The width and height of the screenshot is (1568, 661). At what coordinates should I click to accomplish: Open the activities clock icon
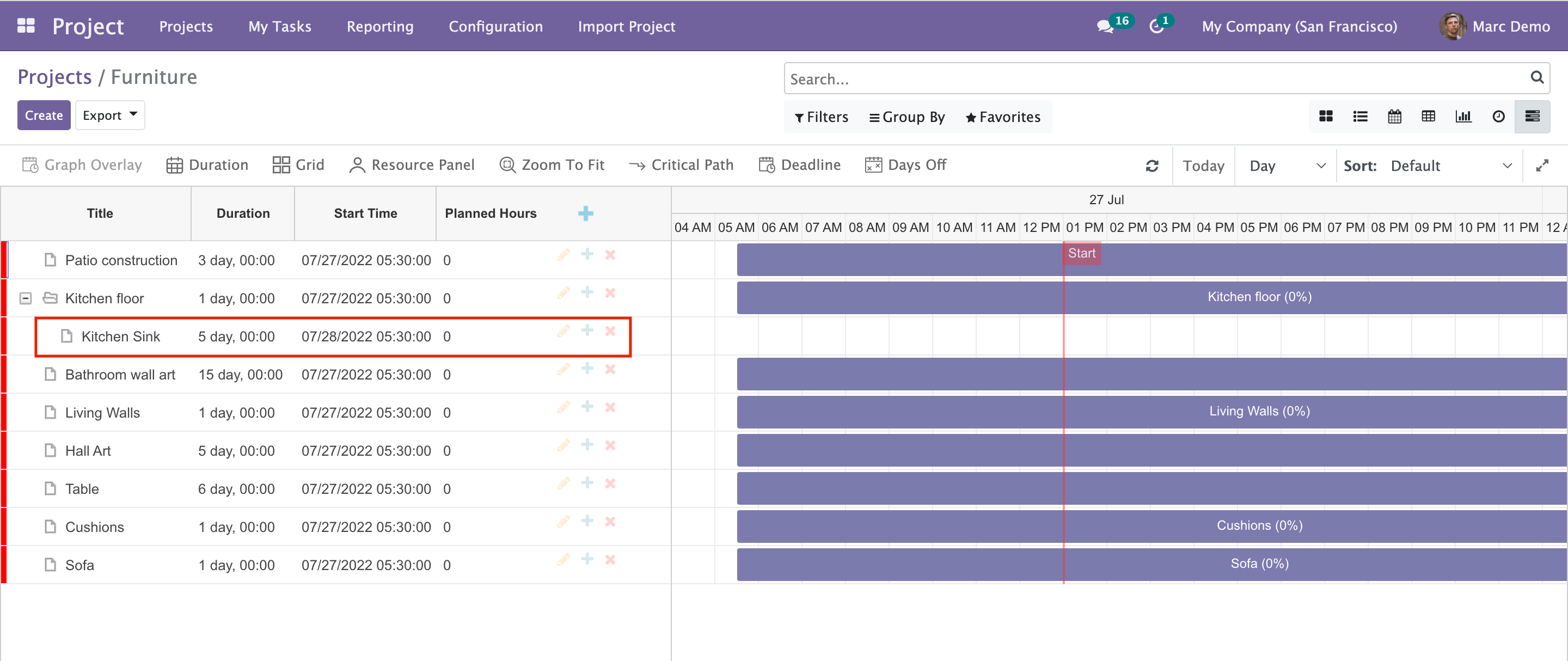tap(1155, 27)
